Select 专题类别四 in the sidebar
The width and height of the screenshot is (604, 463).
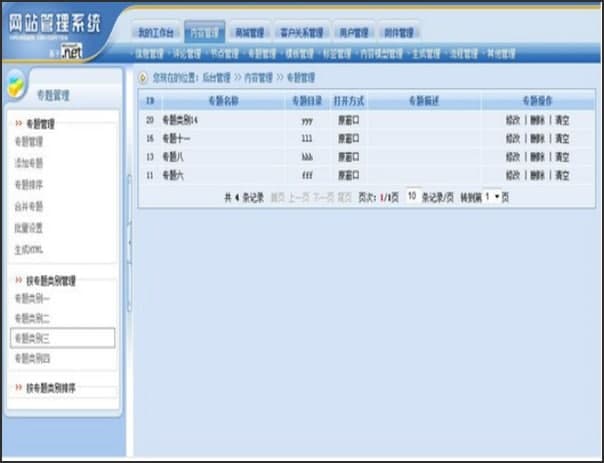(x=32, y=359)
